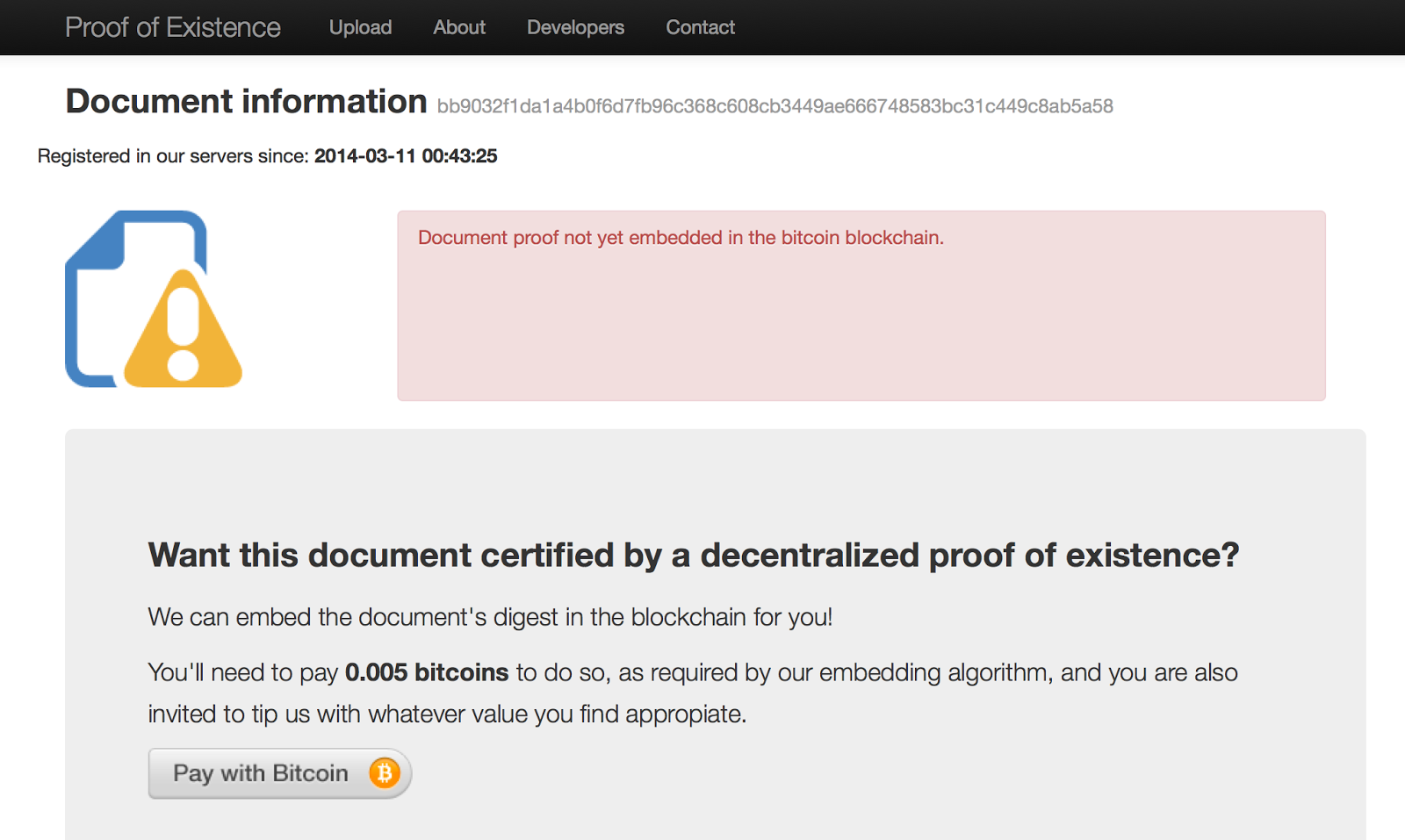This screenshot has height=840, width=1405.
Task: Click the Pay with Bitcoin button
Action: tap(280, 773)
